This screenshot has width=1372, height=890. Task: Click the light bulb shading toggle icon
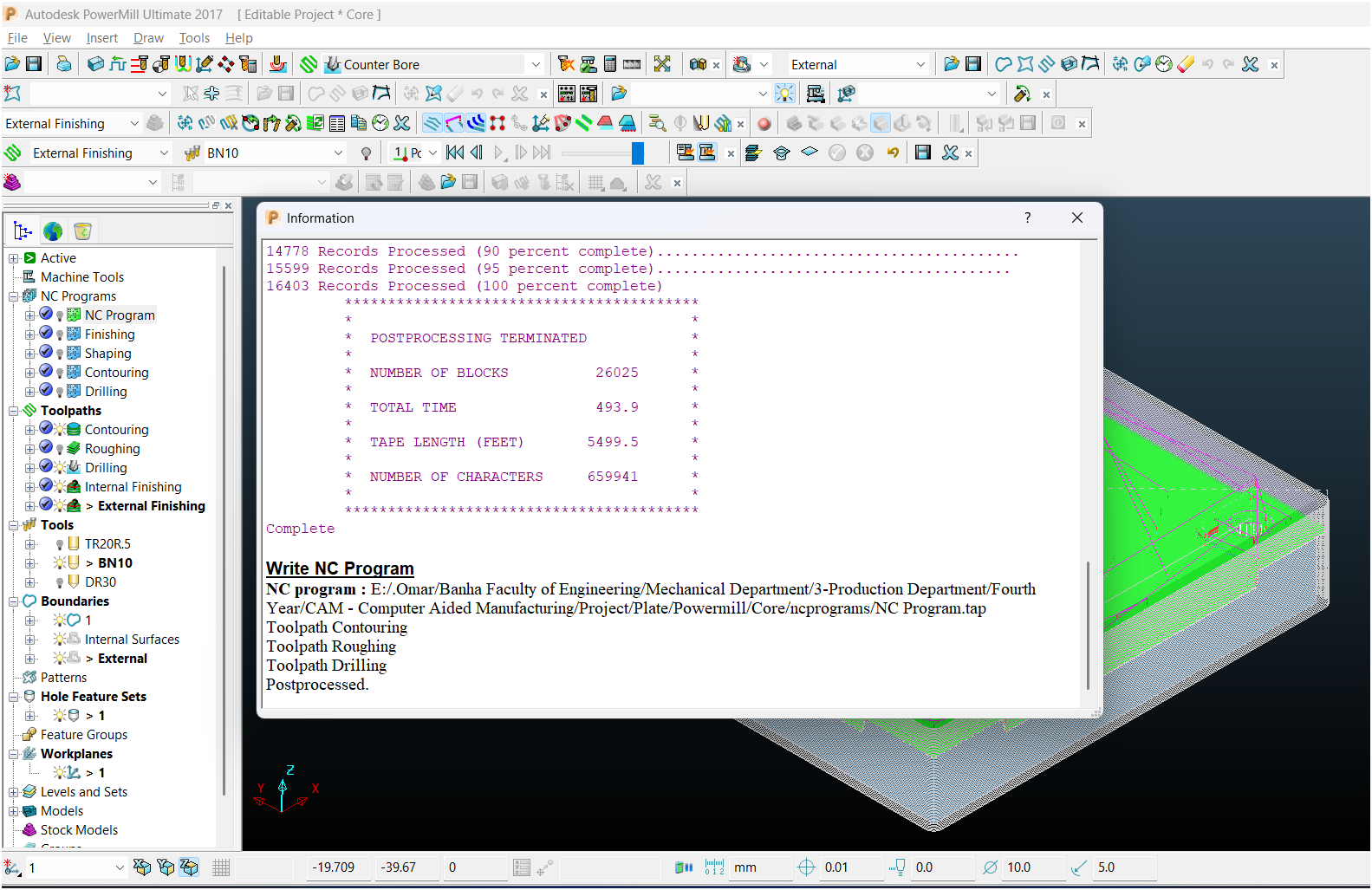pyautogui.click(x=785, y=94)
